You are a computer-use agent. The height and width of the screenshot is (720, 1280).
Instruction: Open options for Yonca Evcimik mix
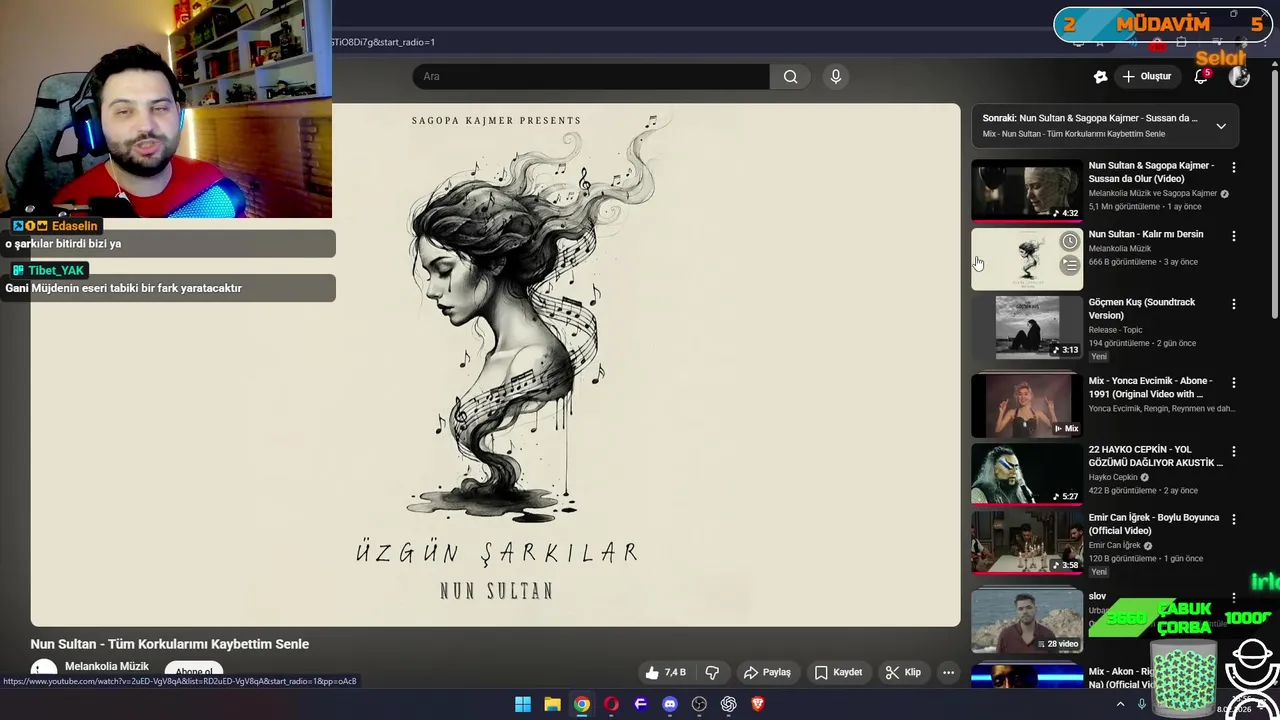[1233, 382]
